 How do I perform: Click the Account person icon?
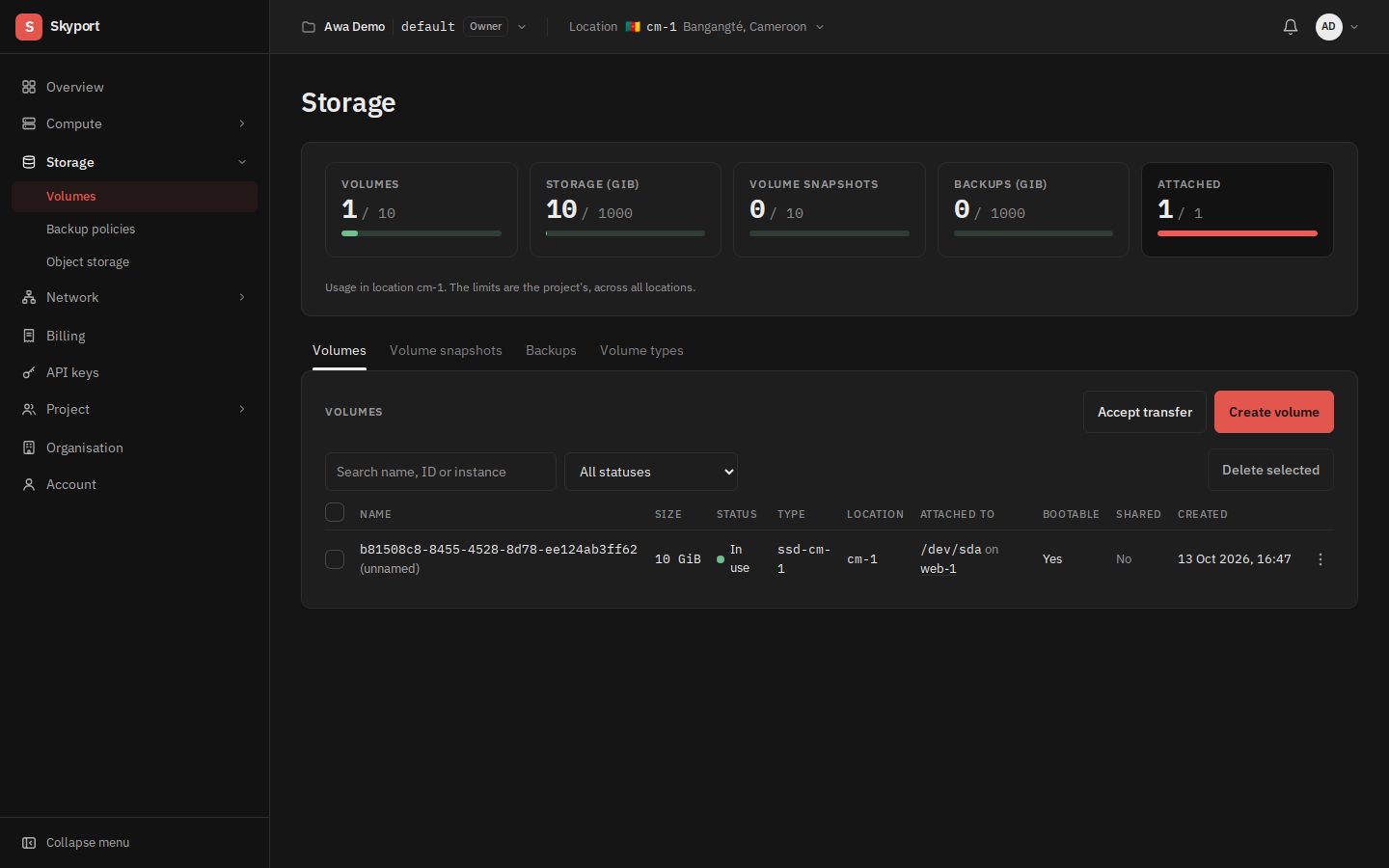(x=29, y=484)
